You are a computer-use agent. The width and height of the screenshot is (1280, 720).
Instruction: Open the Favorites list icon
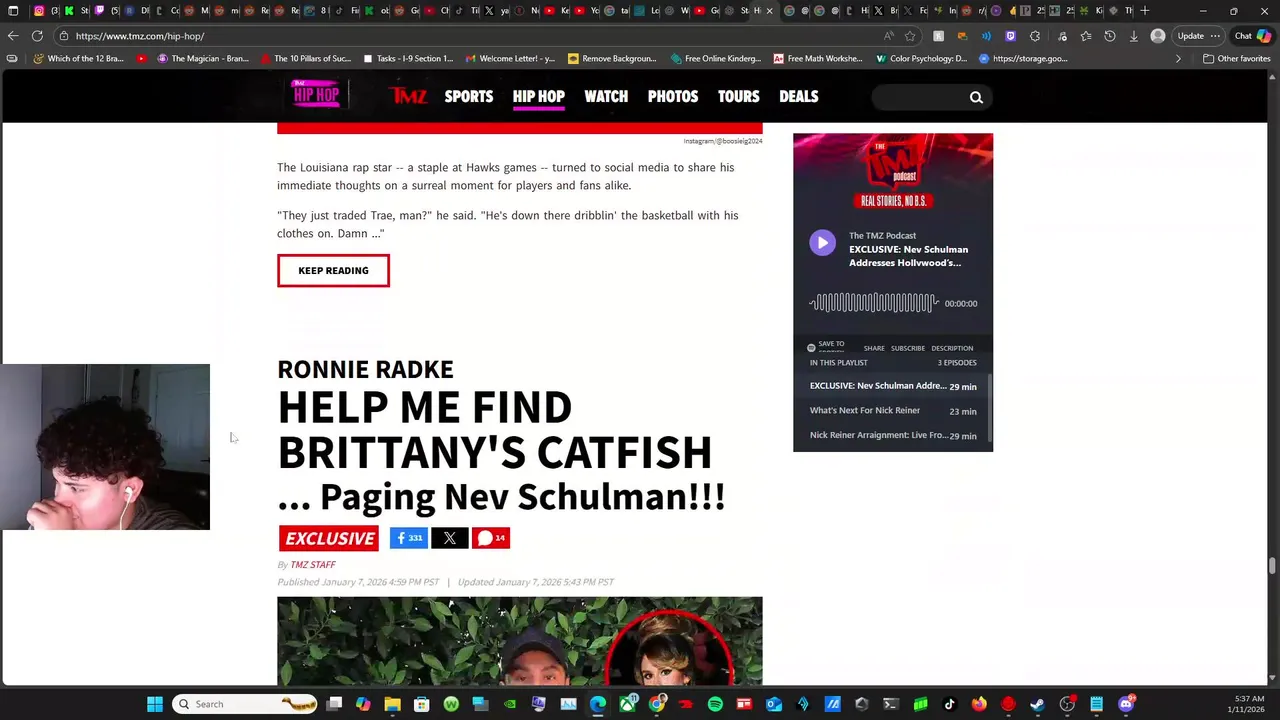(1086, 36)
